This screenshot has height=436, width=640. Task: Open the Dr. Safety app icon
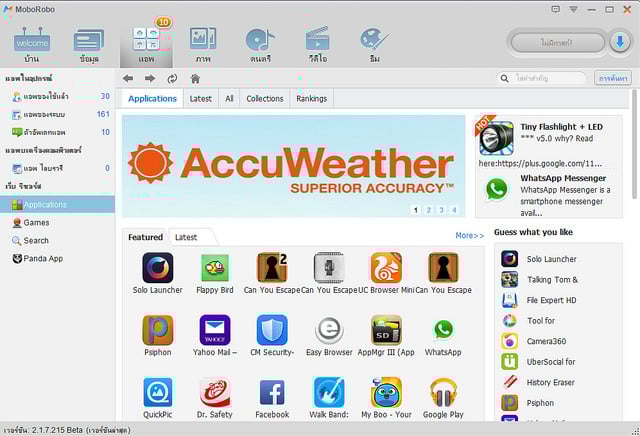tap(215, 392)
